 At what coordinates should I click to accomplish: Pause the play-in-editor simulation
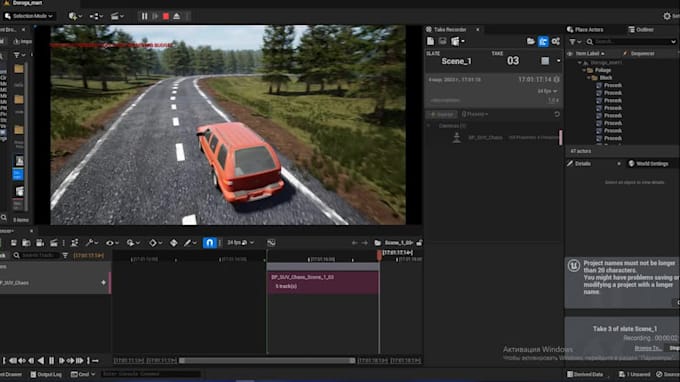[144, 16]
